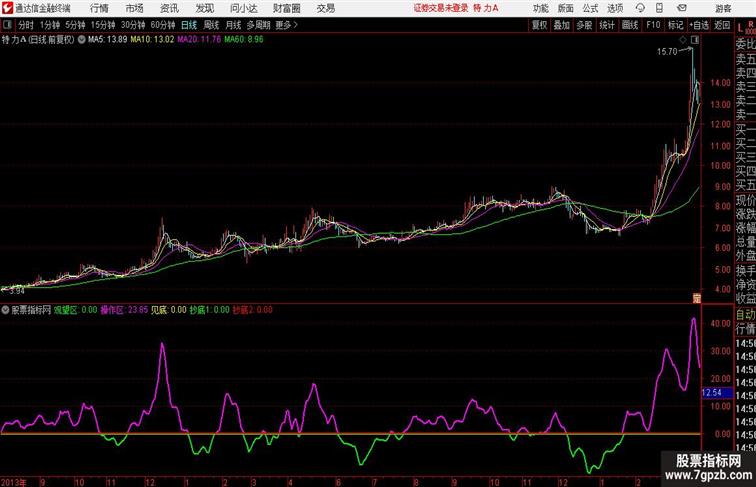
Task: Click the 2013年 label on time axis
Action: tap(14, 482)
